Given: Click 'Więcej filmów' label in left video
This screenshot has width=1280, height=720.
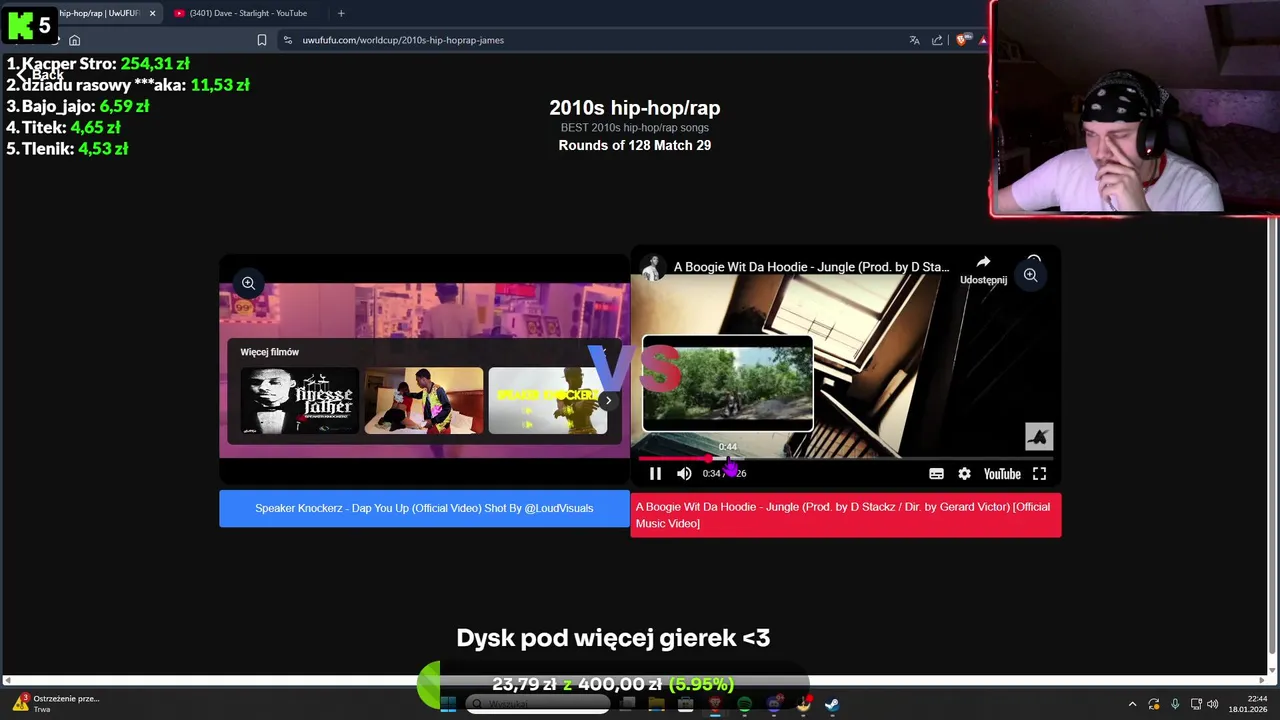Looking at the screenshot, I should (270, 352).
